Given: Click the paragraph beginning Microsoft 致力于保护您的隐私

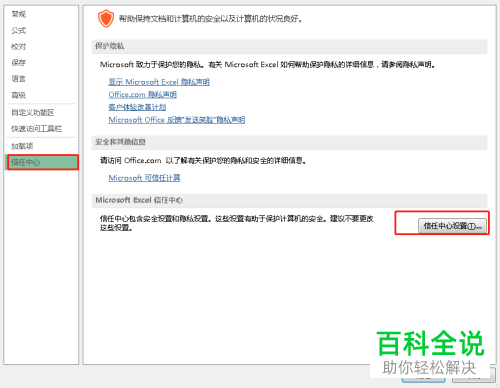Looking at the screenshot, I should coord(268,64).
